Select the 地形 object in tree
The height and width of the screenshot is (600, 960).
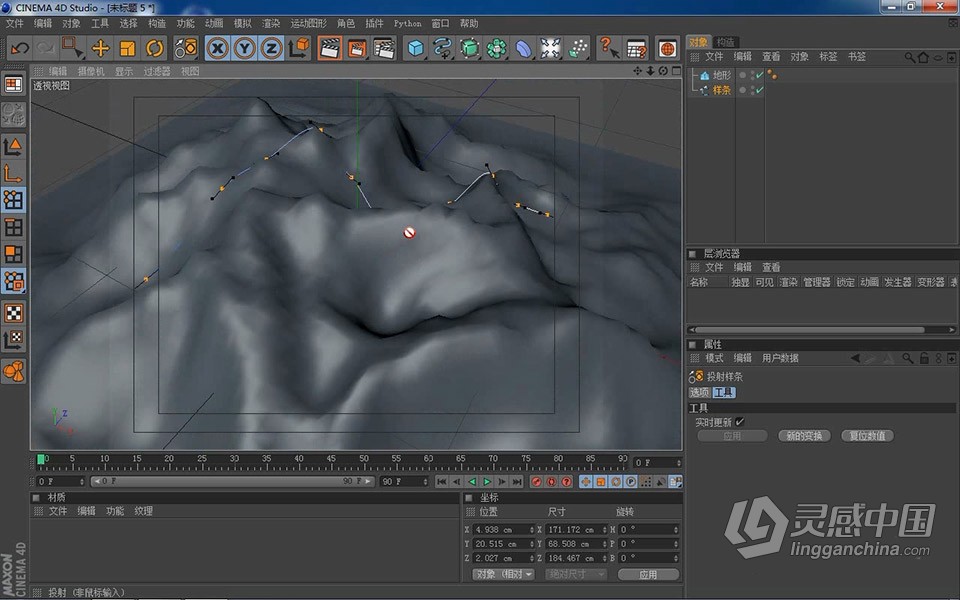click(x=721, y=75)
